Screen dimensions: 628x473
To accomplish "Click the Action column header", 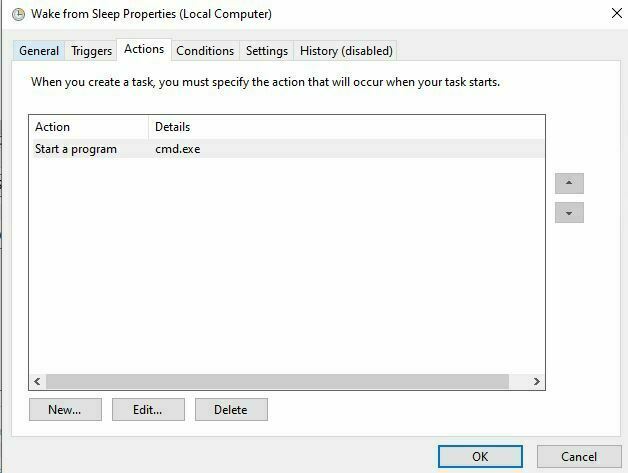I will coord(89,127).
